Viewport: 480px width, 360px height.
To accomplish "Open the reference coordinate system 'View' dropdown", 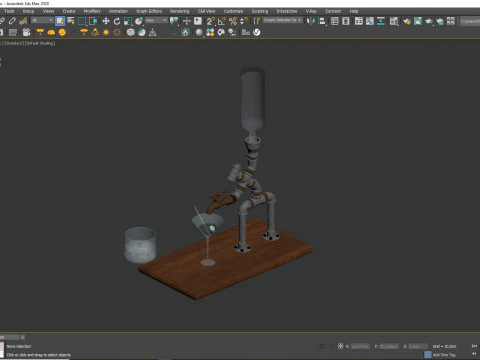I will tap(156, 21).
